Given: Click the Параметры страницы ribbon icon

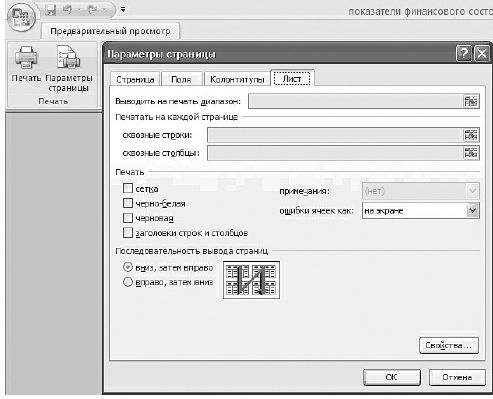Looking at the screenshot, I should (x=68, y=57).
